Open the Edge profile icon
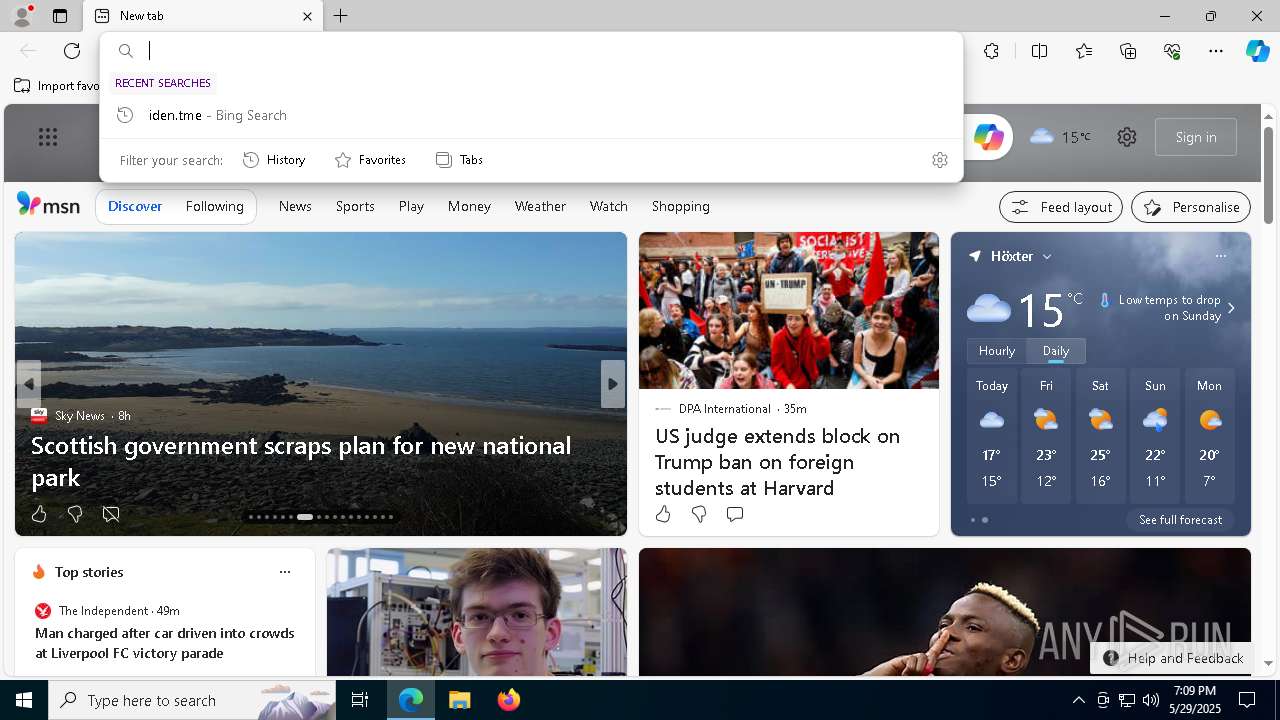The image size is (1280, 720). pos(21,16)
